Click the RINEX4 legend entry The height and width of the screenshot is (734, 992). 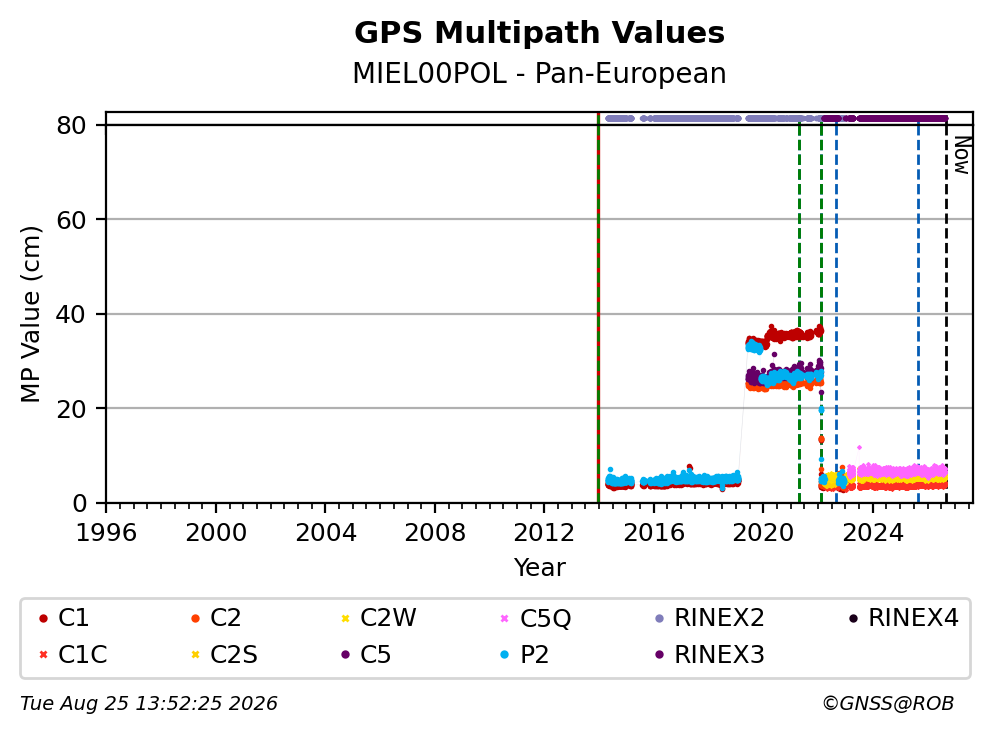coord(903,618)
